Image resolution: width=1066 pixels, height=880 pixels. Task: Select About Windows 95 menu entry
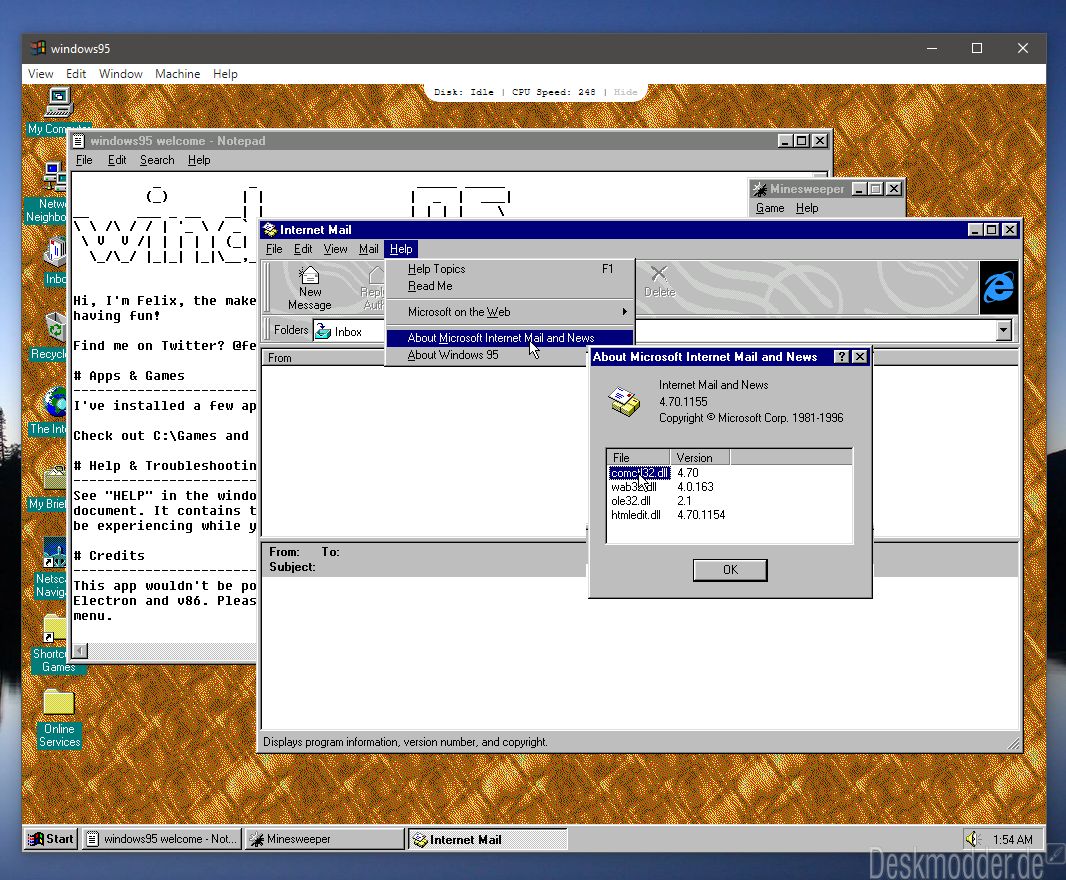[487, 355]
